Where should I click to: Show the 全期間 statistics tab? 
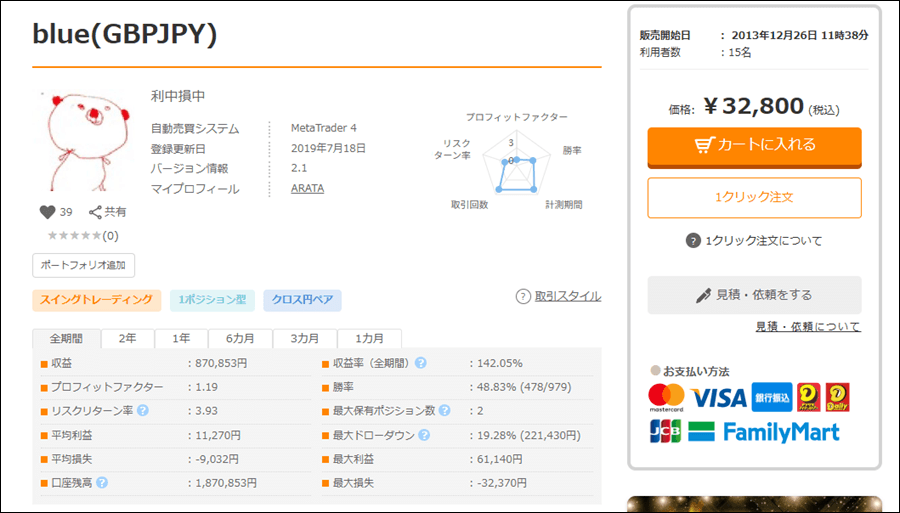pyautogui.click(x=66, y=338)
